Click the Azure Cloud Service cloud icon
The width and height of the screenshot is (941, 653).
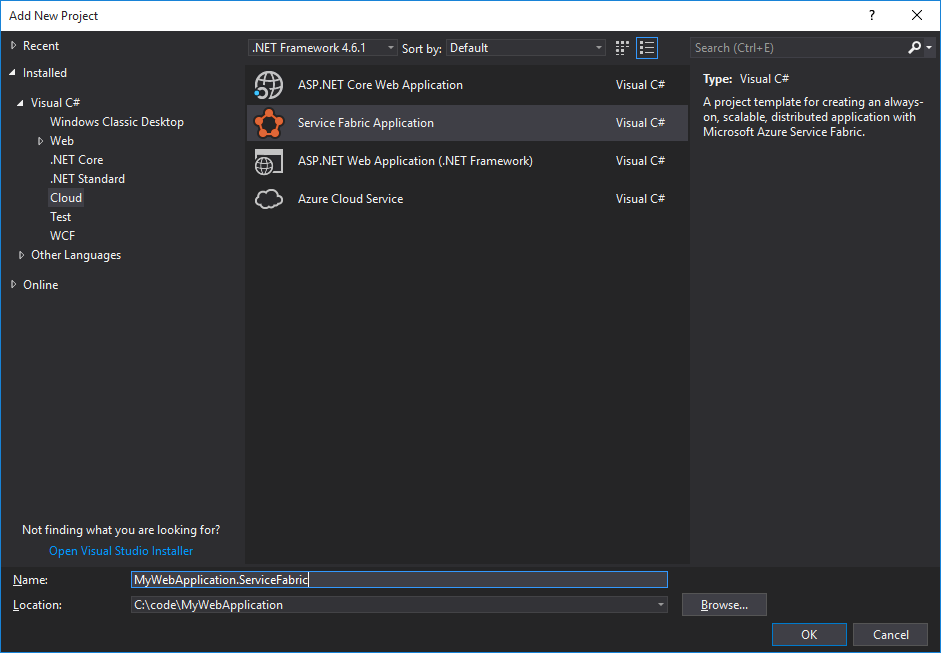tap(268, 199)
